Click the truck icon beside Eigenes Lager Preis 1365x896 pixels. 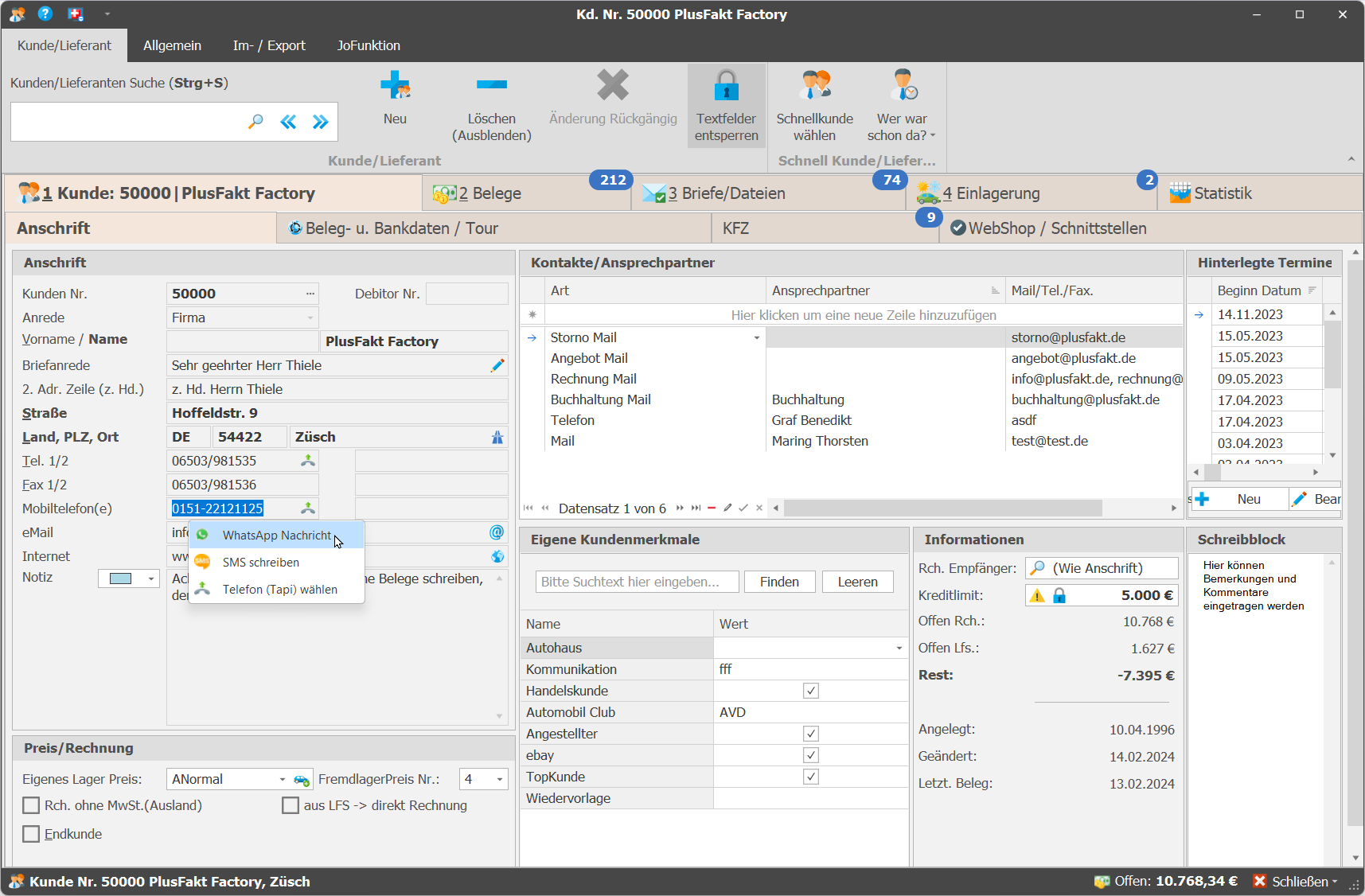pos(302,780)
